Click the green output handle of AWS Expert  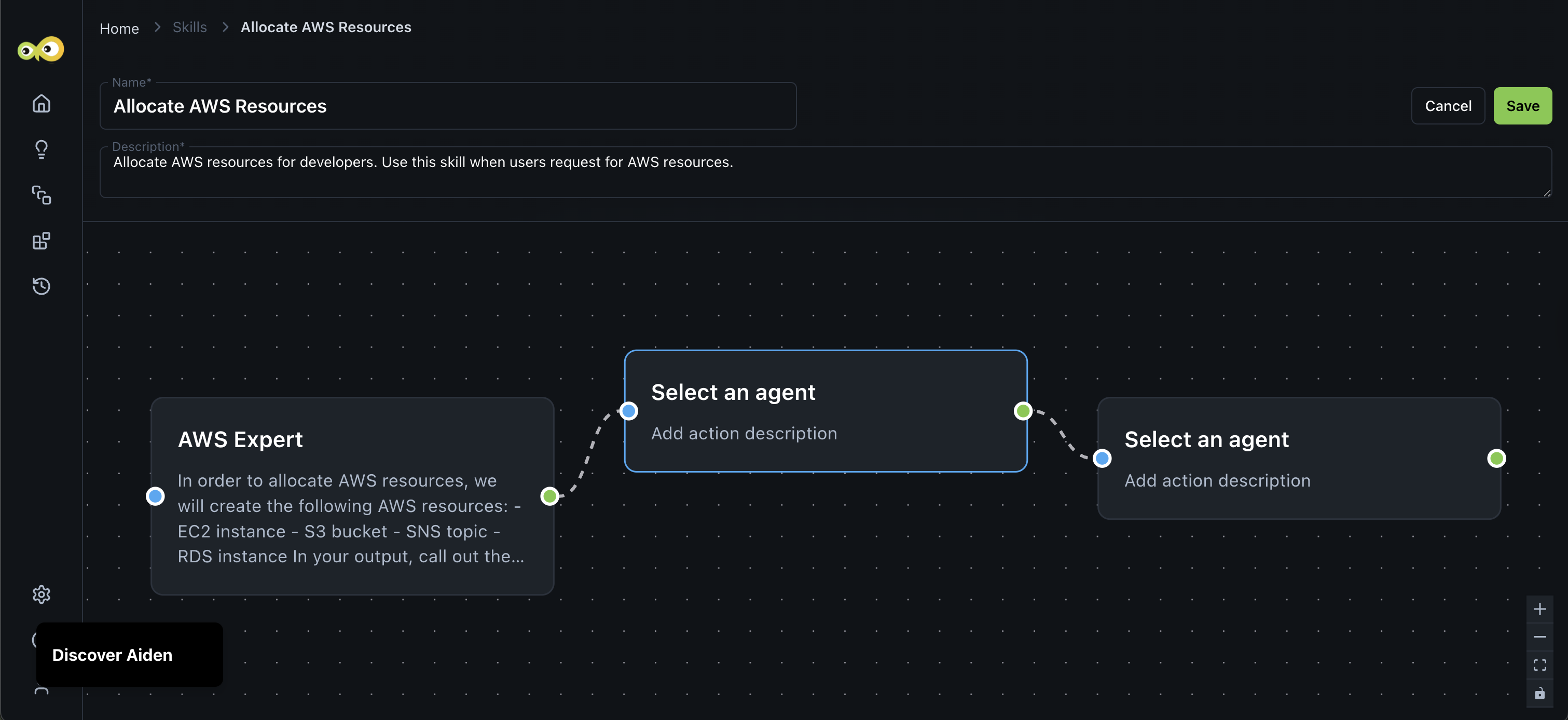549,496
